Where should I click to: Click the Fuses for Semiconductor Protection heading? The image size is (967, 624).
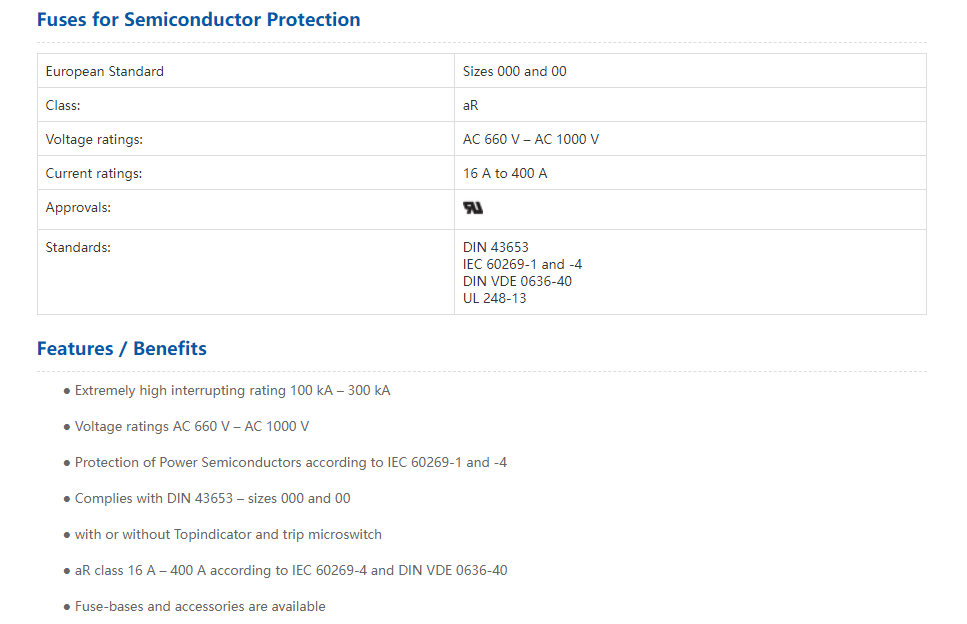click(199, 20)
